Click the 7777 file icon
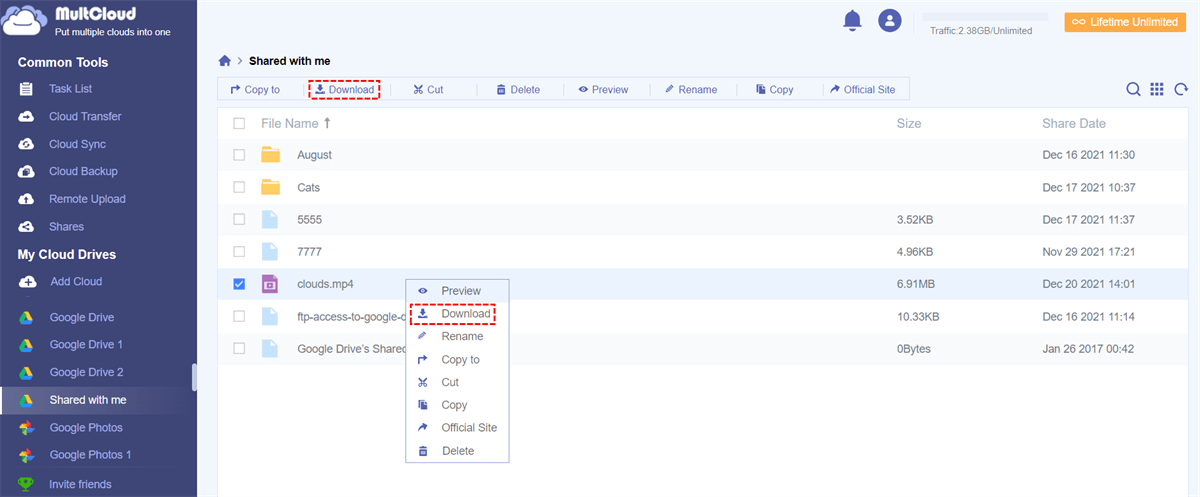1200x497 pixels. click(x=269, y=251)
